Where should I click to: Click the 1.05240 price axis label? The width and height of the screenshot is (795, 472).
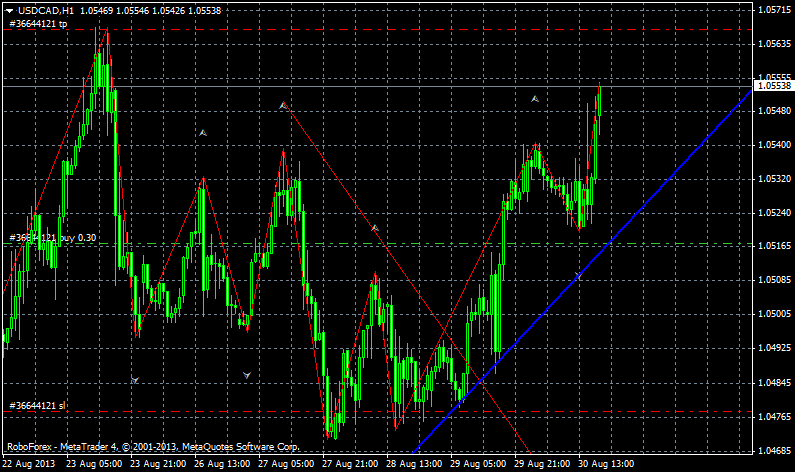774,212
